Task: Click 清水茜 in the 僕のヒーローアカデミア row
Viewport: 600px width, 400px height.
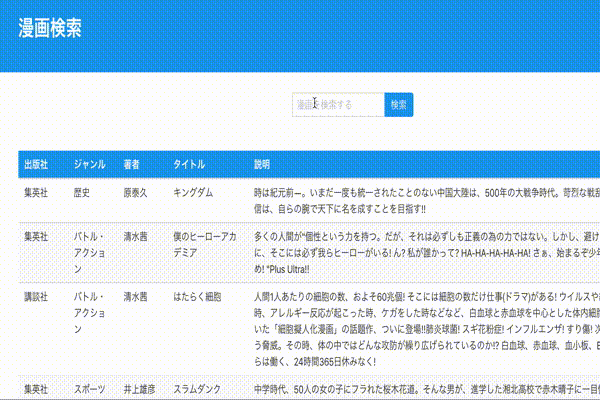Action: pyautogui.click(x=135, y=237)
